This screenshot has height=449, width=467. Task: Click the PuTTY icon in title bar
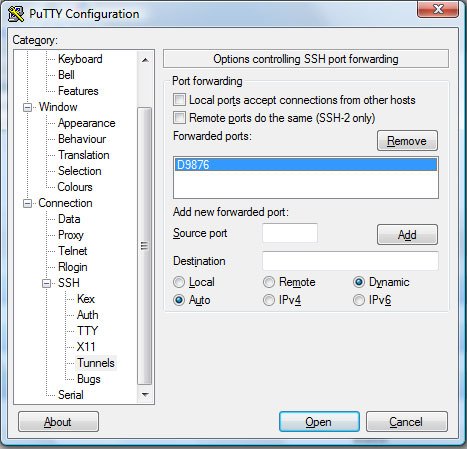pos(16,14)
